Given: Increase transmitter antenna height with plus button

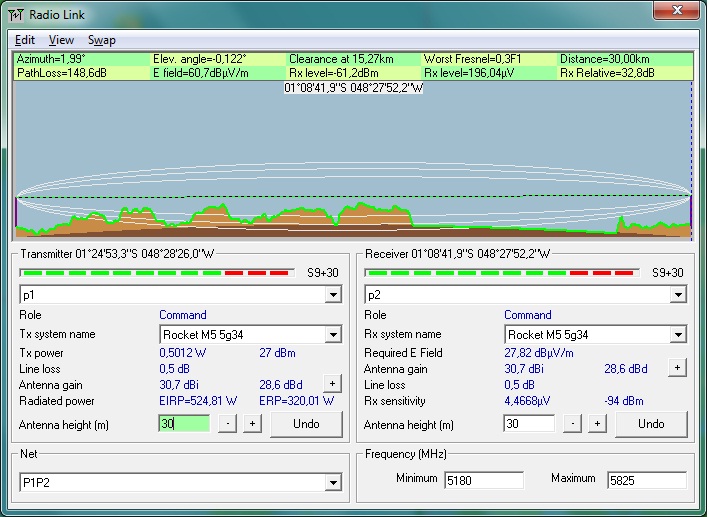Looking at the screenshot, I should 252,424.
